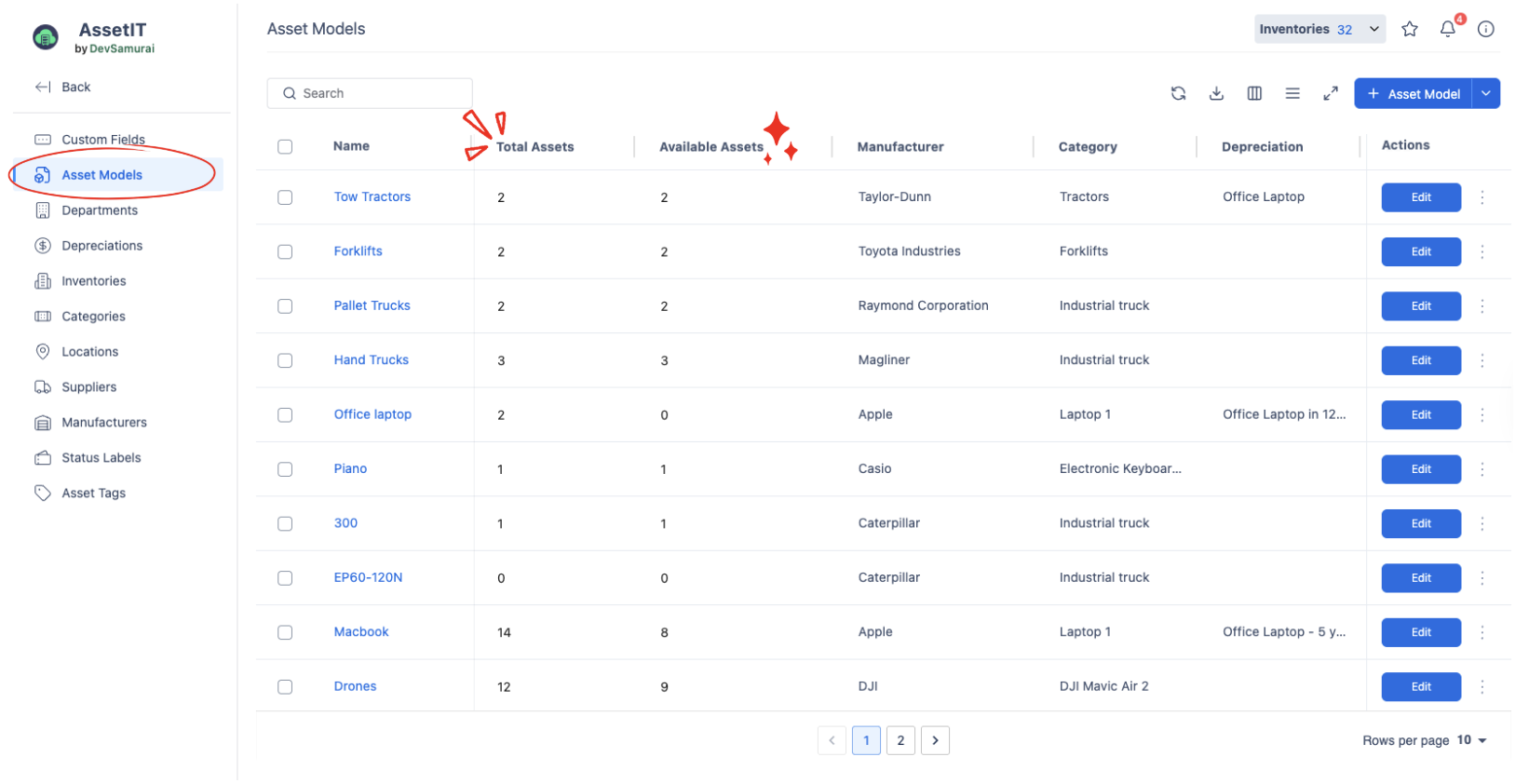Click the row density icon

pyautogui.click(x=1292, y=93)
